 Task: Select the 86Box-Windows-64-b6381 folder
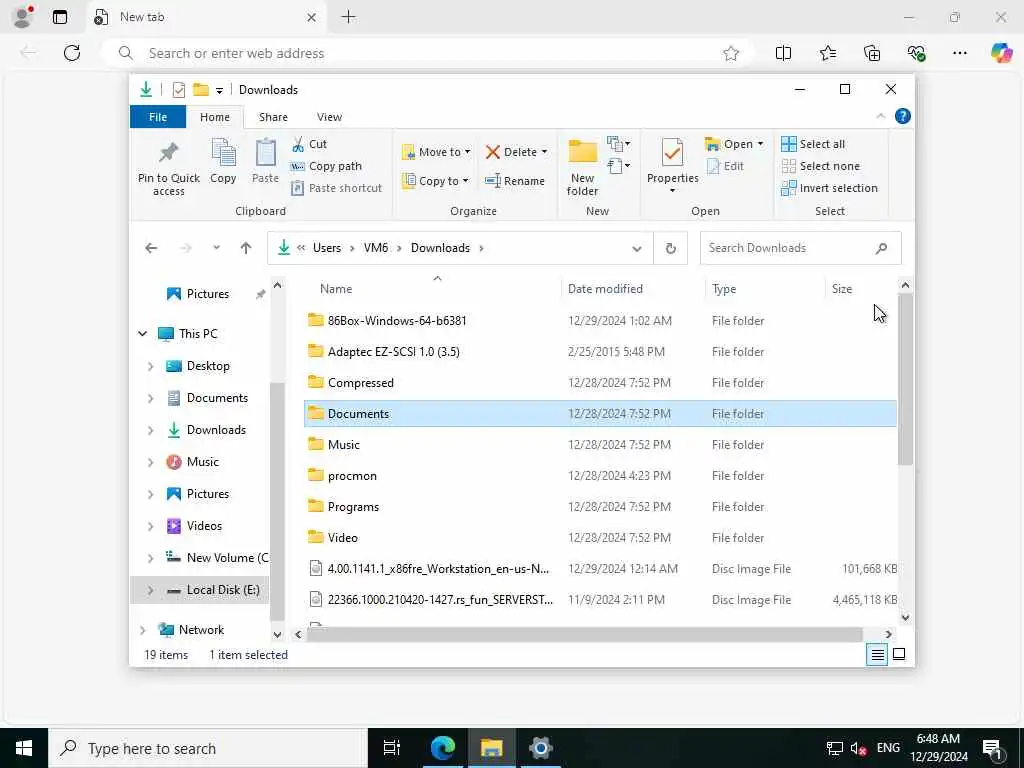(x=600, y=321)
